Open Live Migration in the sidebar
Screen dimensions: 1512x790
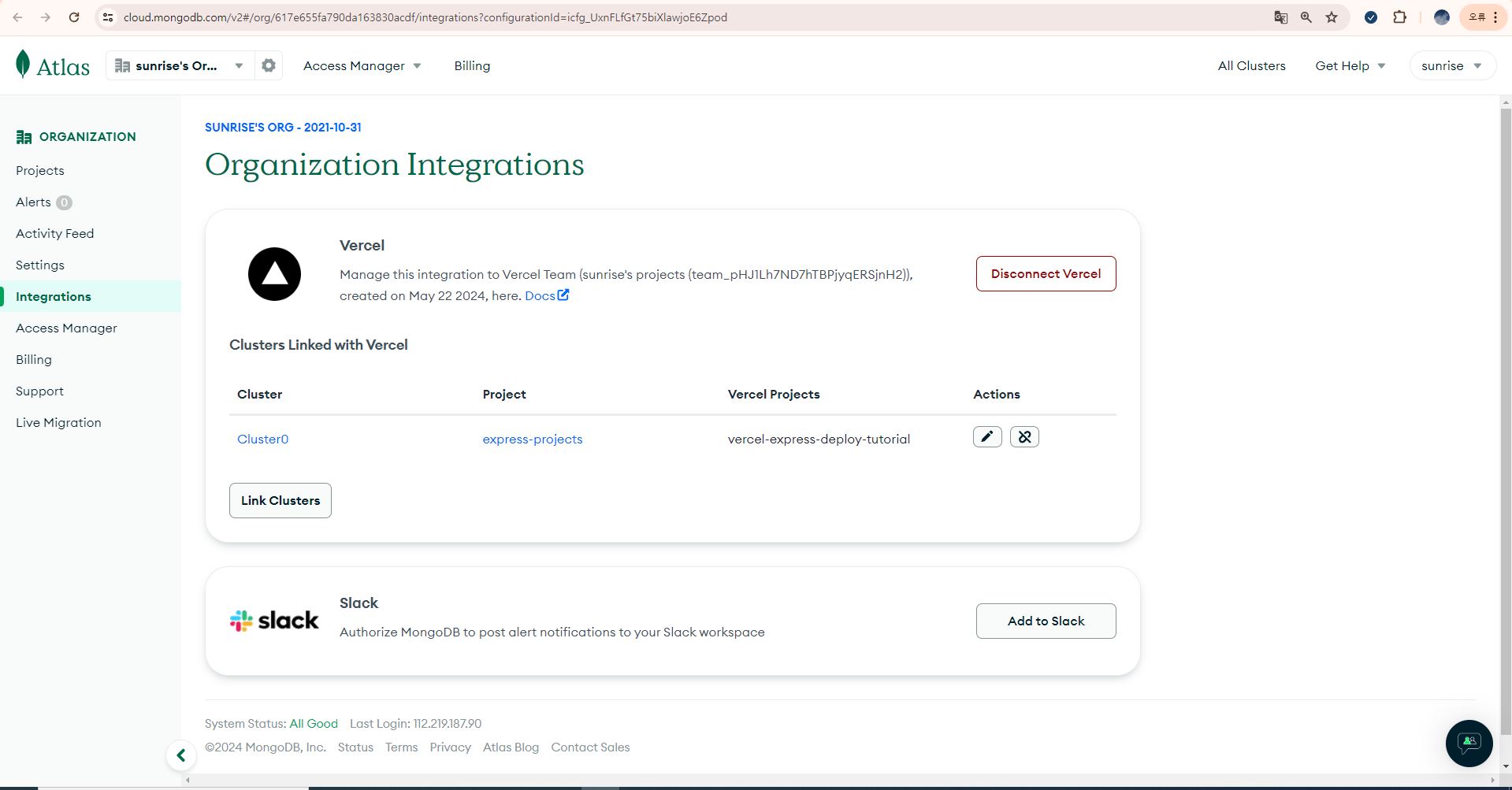tap(58, 423)
